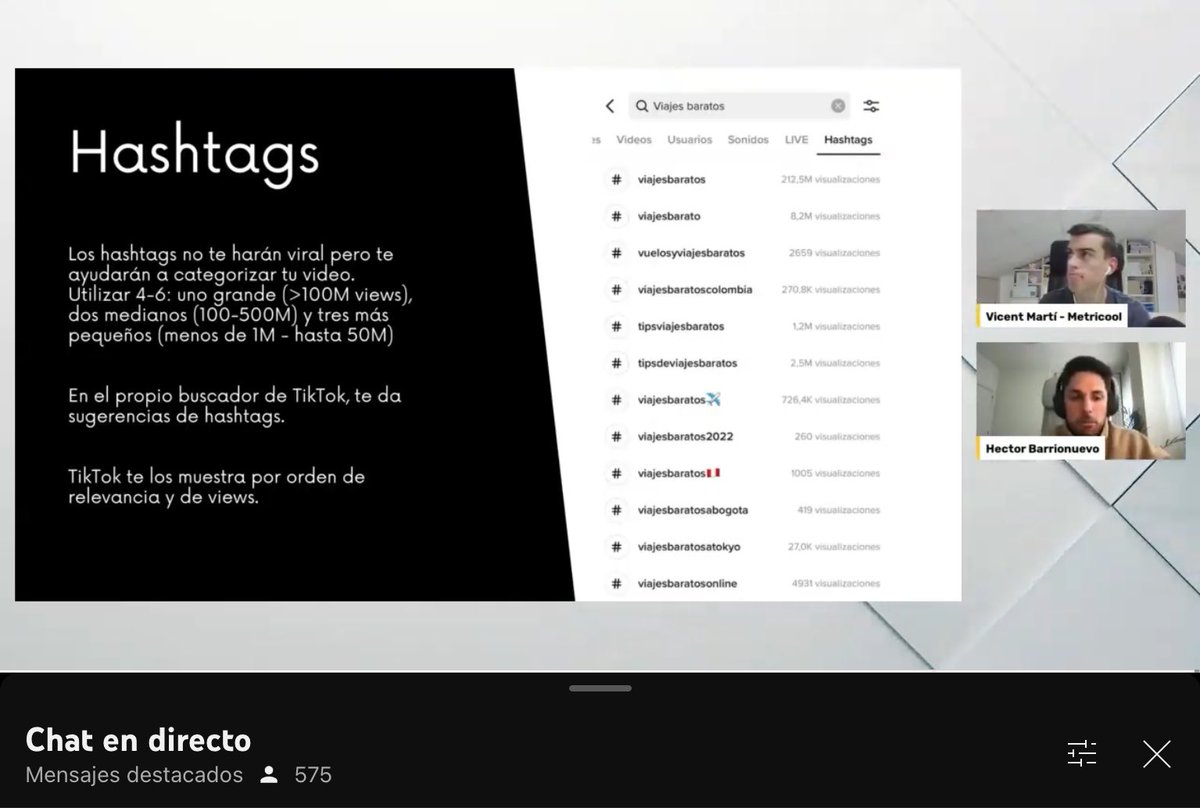Expand the chat panel using the grab handle
Screen dimensions: 1200x808
[600, 688]
